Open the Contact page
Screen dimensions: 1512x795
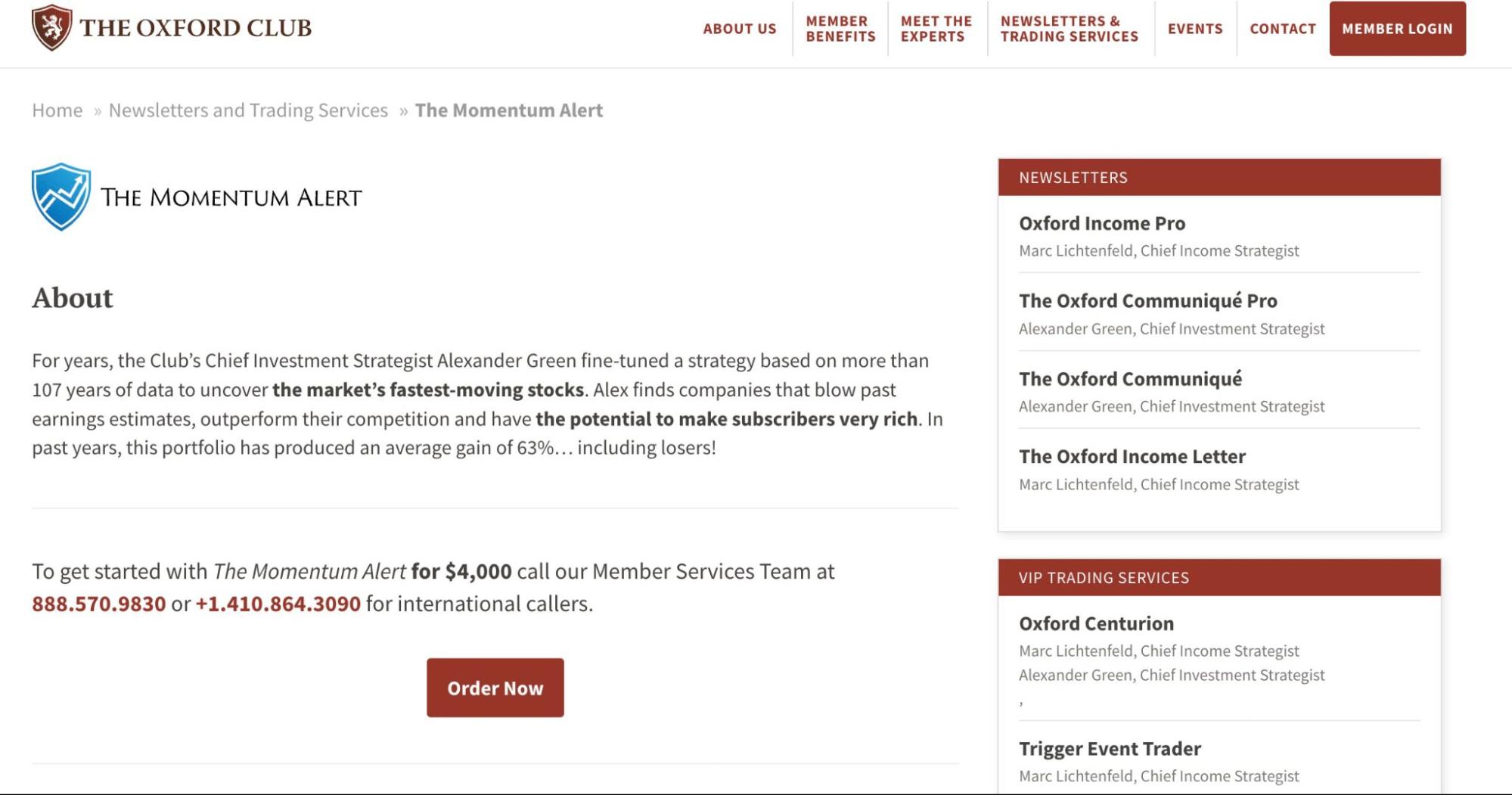pos(1283,29)
